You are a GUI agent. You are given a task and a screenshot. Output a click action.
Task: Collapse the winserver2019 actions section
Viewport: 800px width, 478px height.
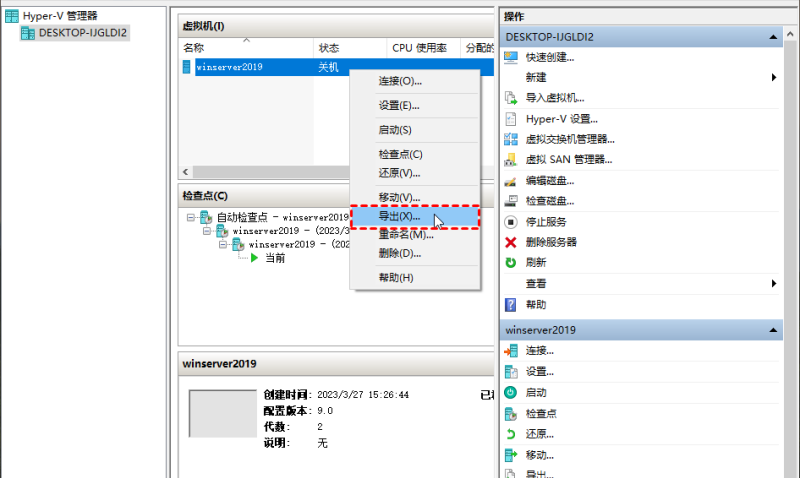(x=773, y=331)
